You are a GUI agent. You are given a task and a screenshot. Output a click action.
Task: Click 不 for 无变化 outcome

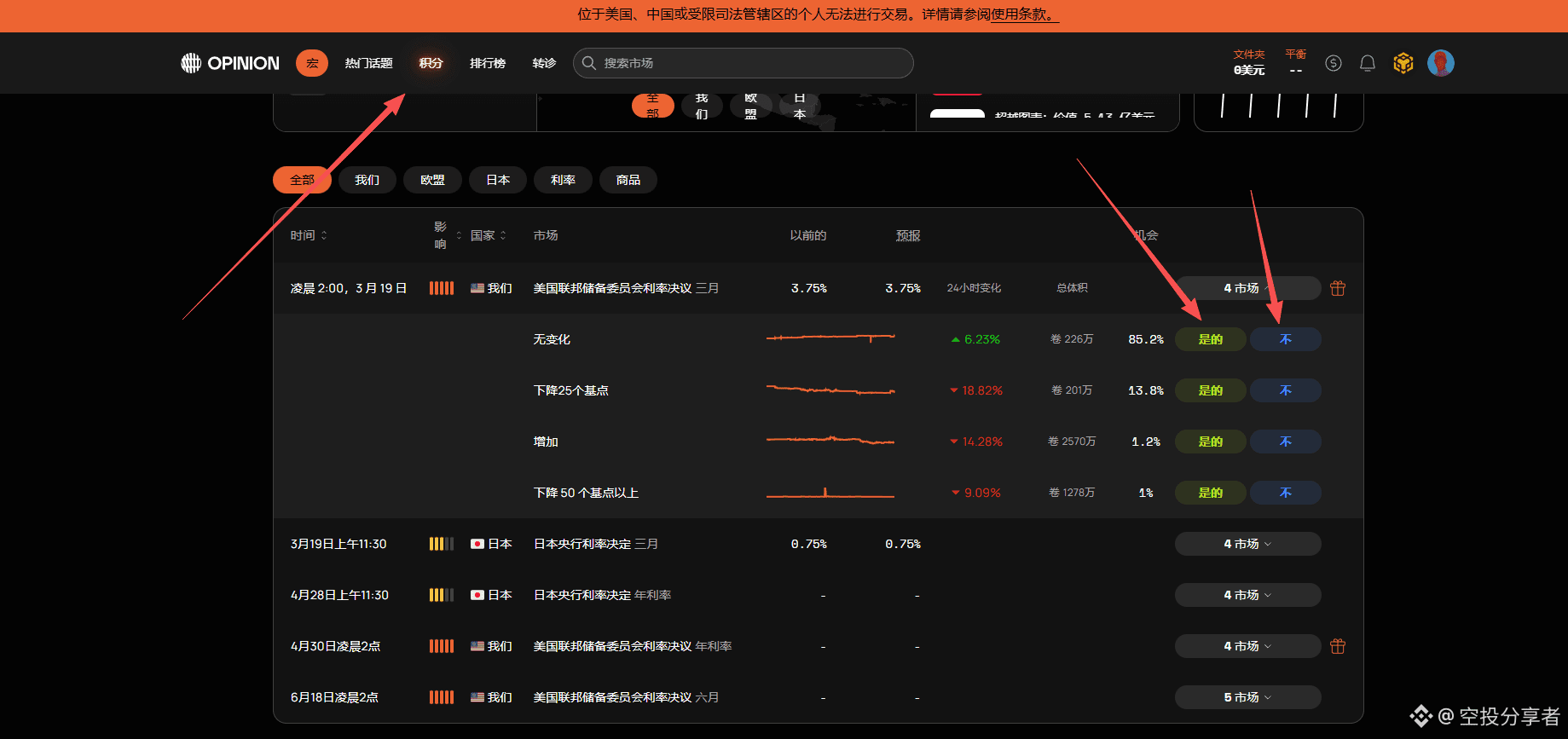click(x=1286, y=339)
